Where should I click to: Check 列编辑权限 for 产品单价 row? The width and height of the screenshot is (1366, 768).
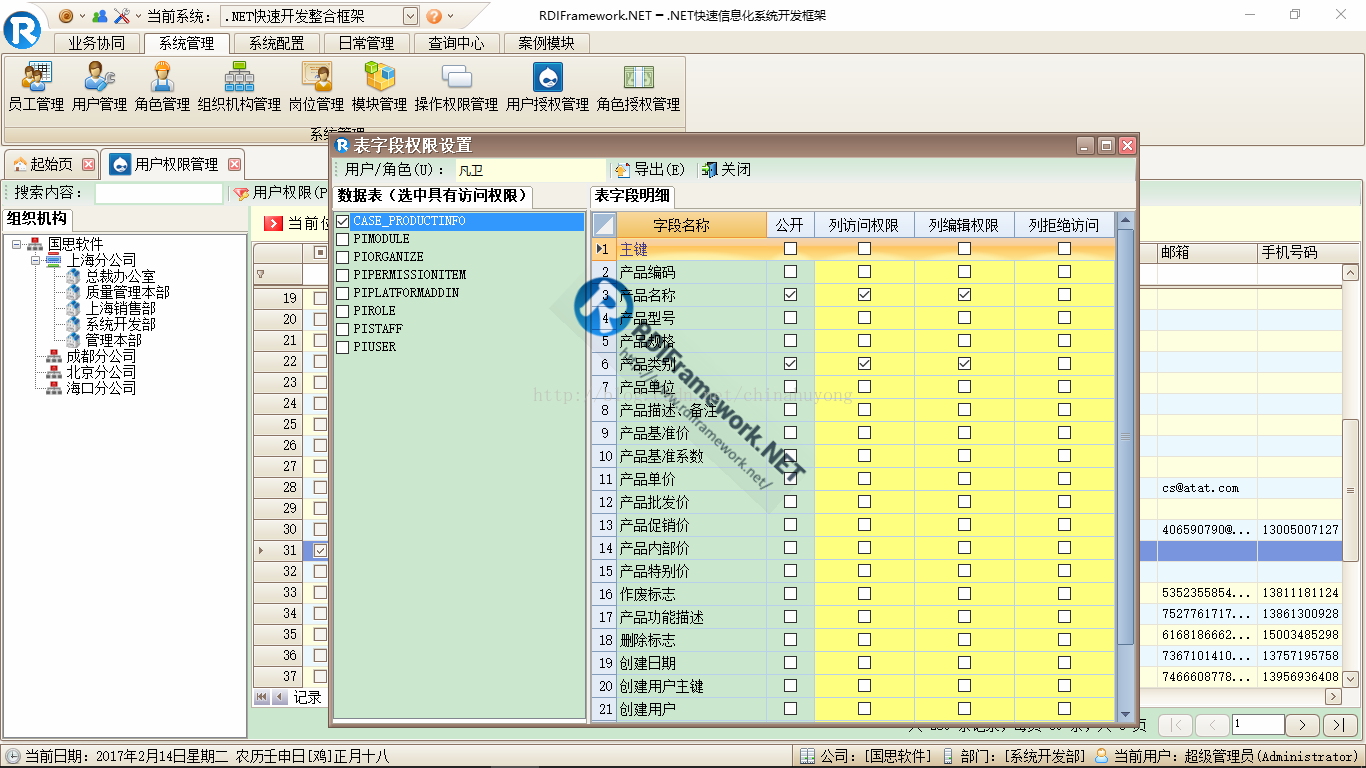click(964, 479)
